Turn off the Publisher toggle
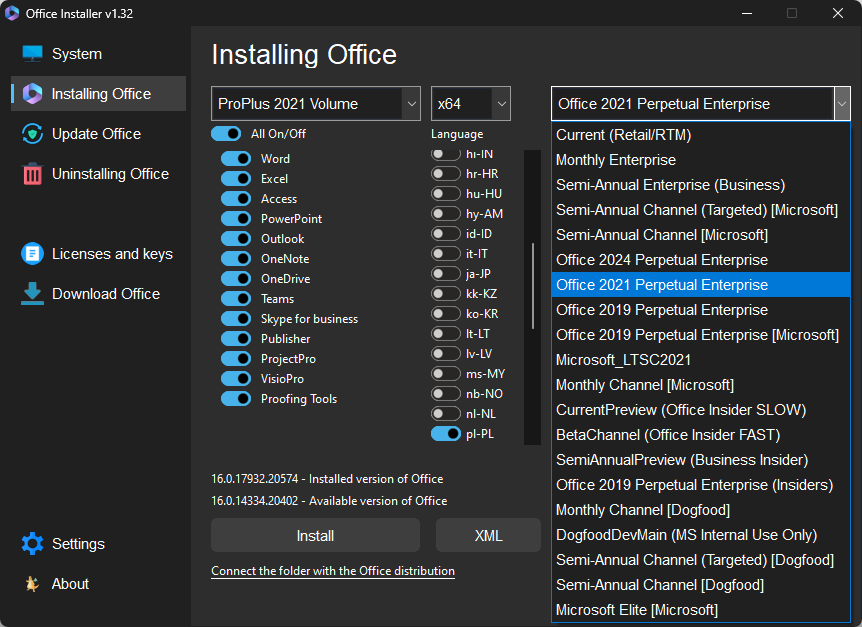Screen dimensions: 862x627 [x=236, y=339]
